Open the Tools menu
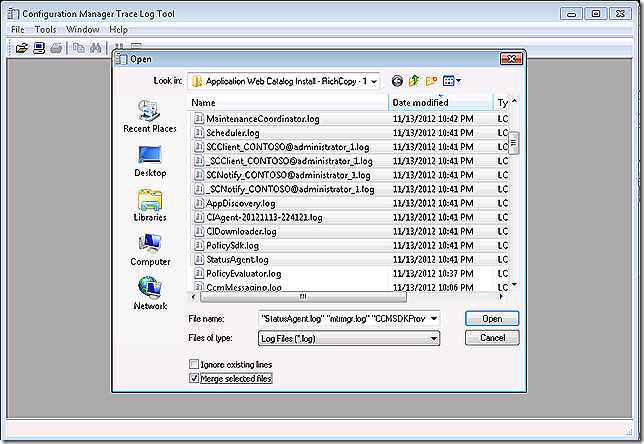The image size is (644, 444). pos(45,30)
